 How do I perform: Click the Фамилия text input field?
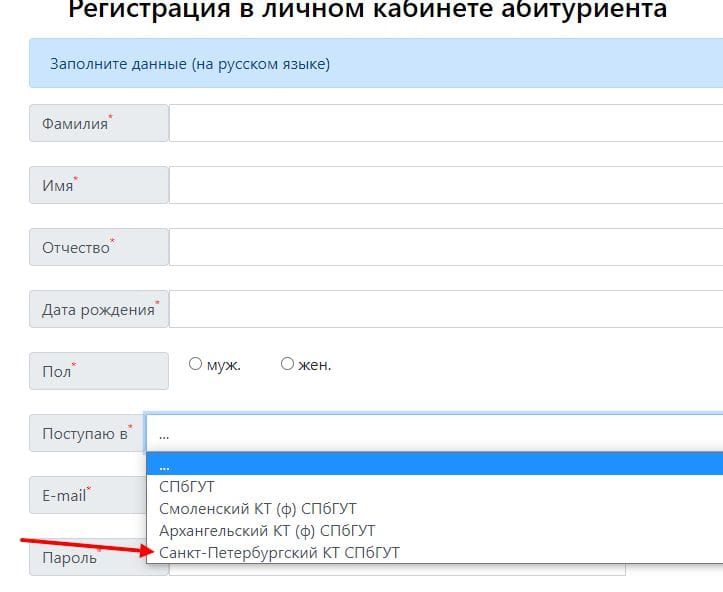pos(445,124)
